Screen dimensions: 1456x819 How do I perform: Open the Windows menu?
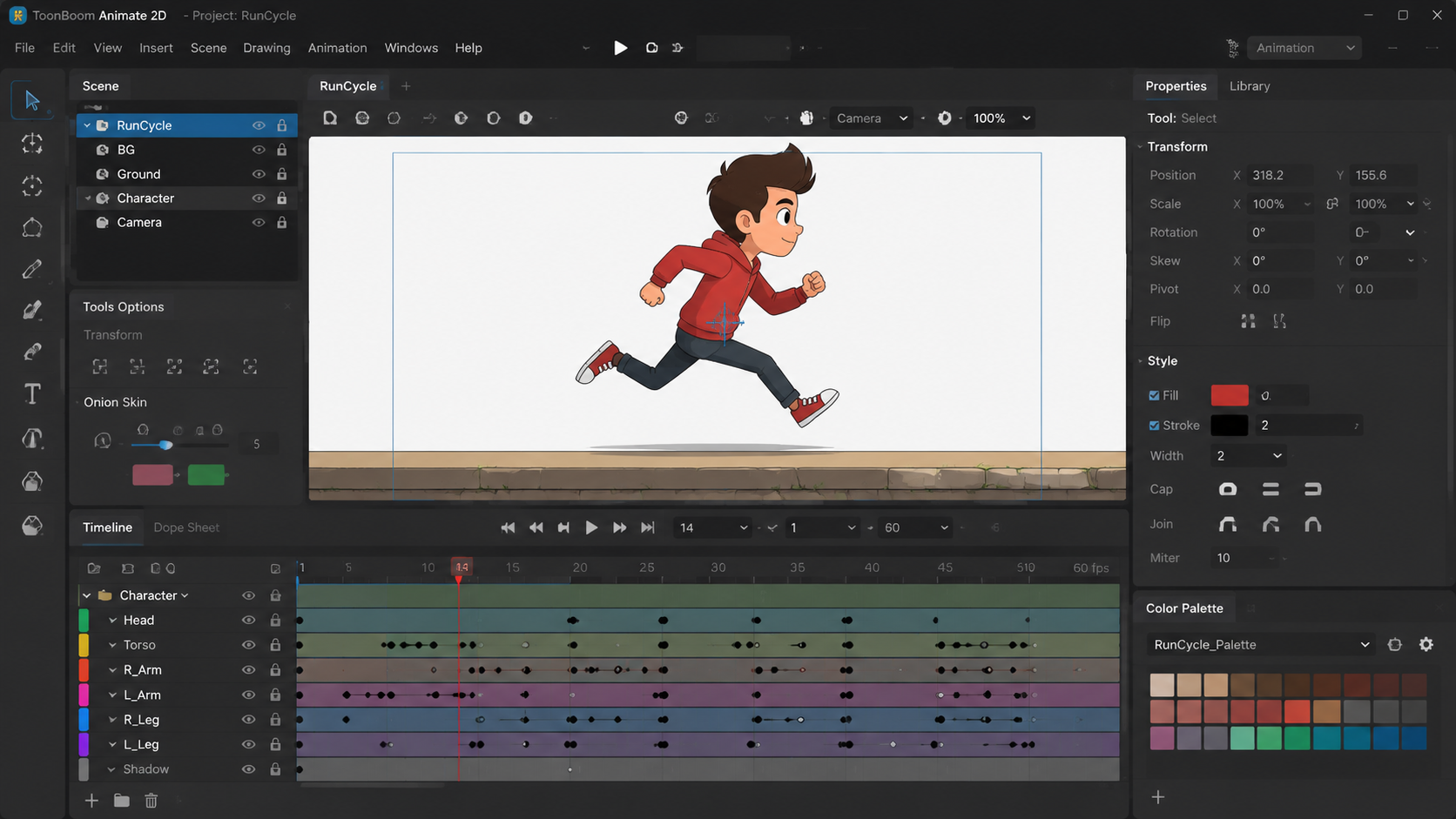coord(411,48)
